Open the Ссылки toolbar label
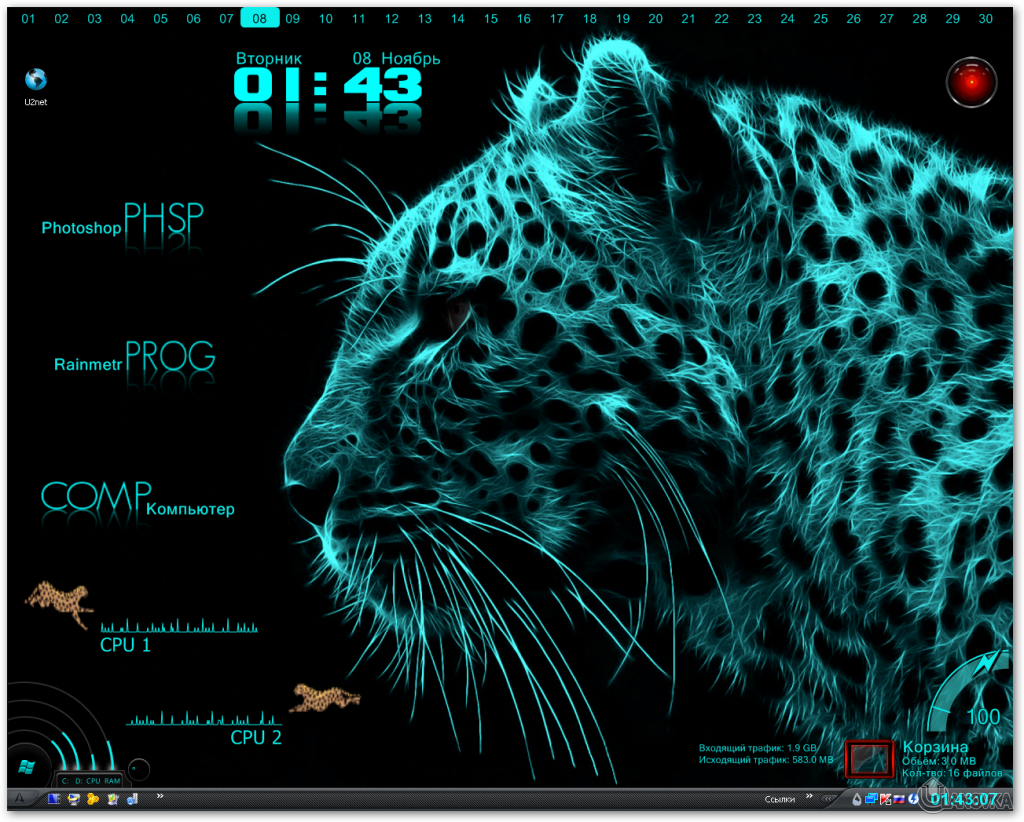This screenshot has width=1024, height=822. pyautogui.click(x=780, y=799)
